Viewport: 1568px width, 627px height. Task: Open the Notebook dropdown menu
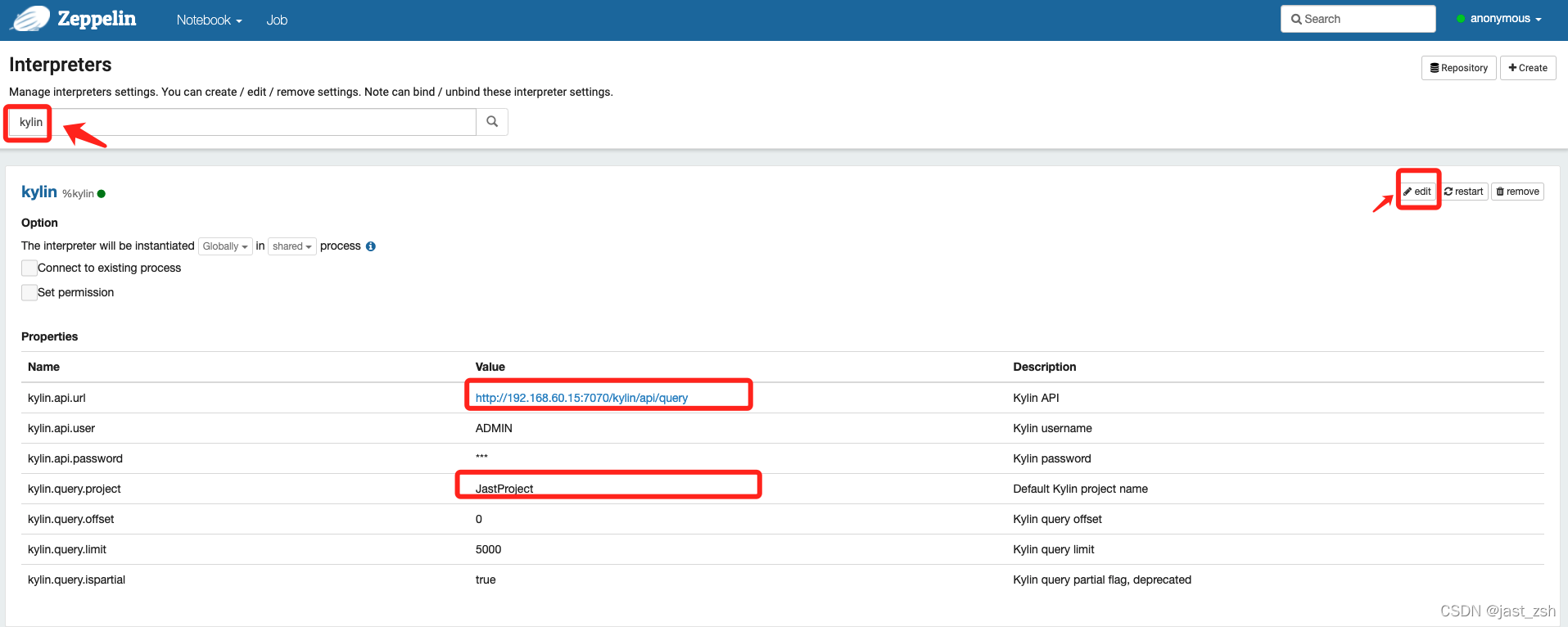(209, 20)
